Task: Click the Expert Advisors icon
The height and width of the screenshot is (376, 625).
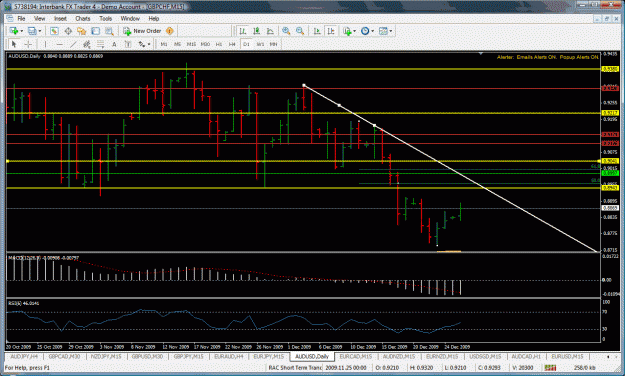Action: [170, 31]
